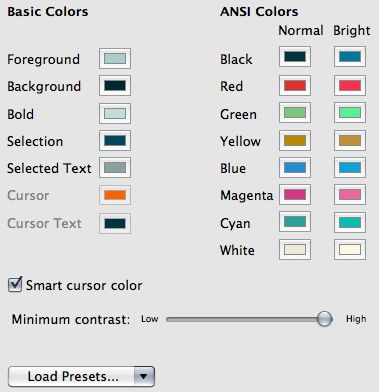
Task: Click the ANSI Colors heading
Action: (259, 12)
